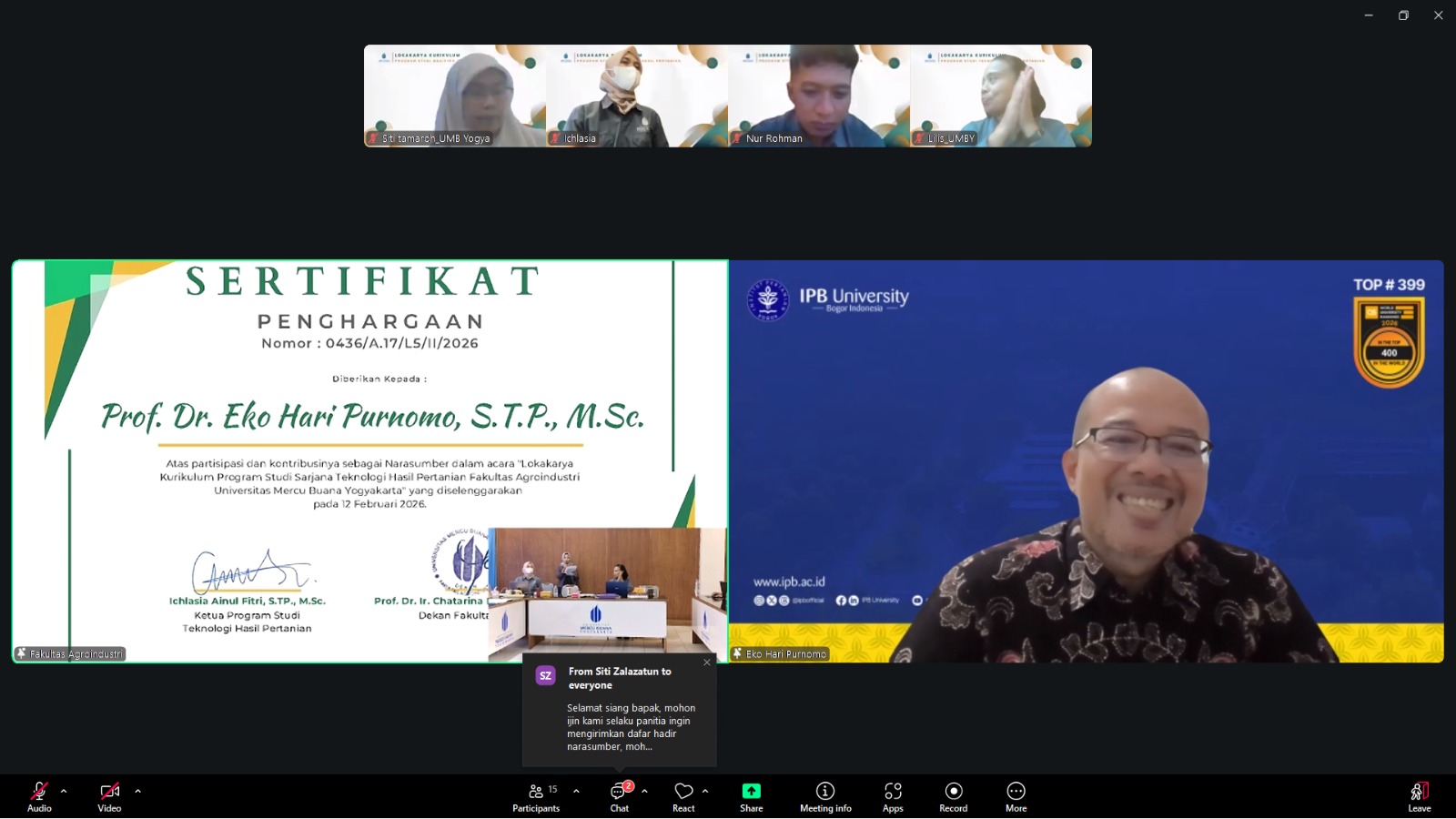Leave the meeting
Screen dimensions: 1456x819
tap(1419, 795)
